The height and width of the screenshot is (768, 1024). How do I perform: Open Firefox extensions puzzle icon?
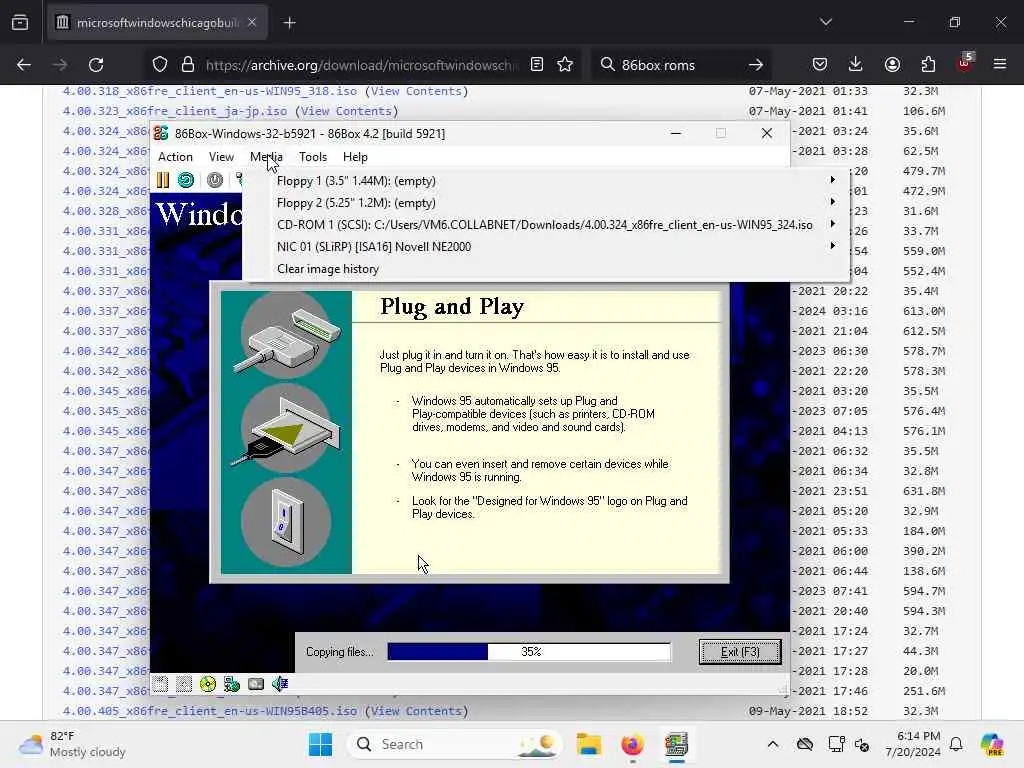928,65
